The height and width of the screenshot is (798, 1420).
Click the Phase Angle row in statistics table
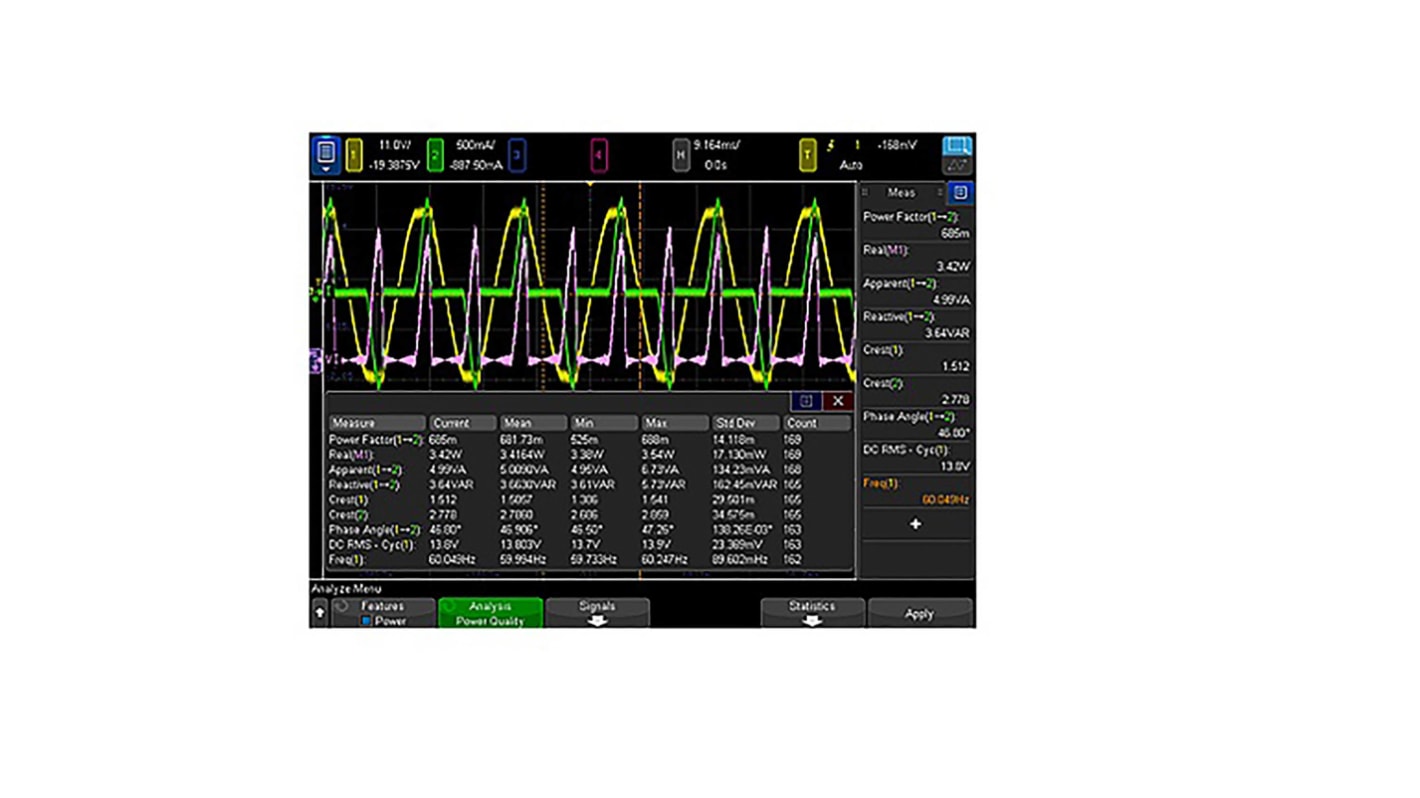pyautogui.click(x=590, y=530)
